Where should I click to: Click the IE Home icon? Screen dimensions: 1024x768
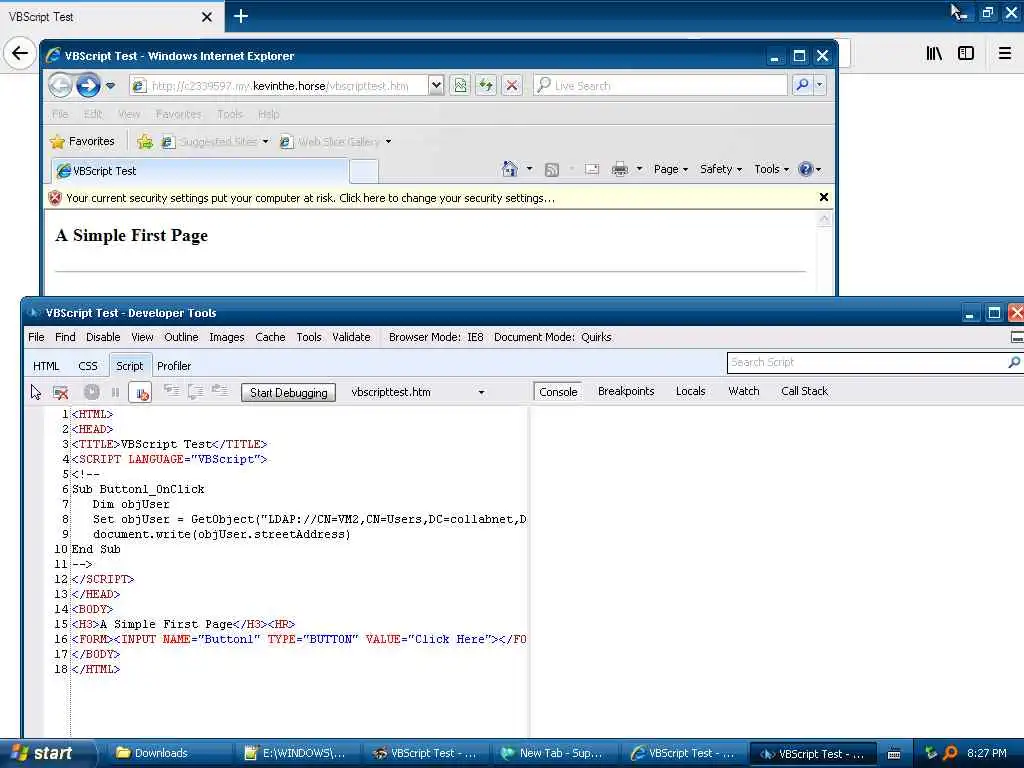pyautogui.click(x=509, y=169)
